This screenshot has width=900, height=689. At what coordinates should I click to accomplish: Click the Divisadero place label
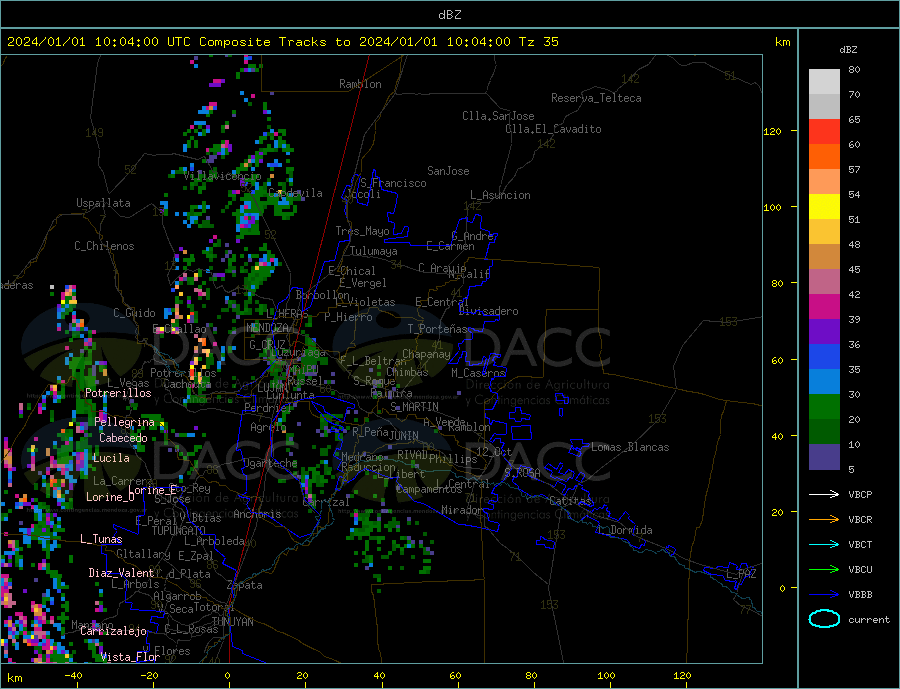(x=488, y=311)
